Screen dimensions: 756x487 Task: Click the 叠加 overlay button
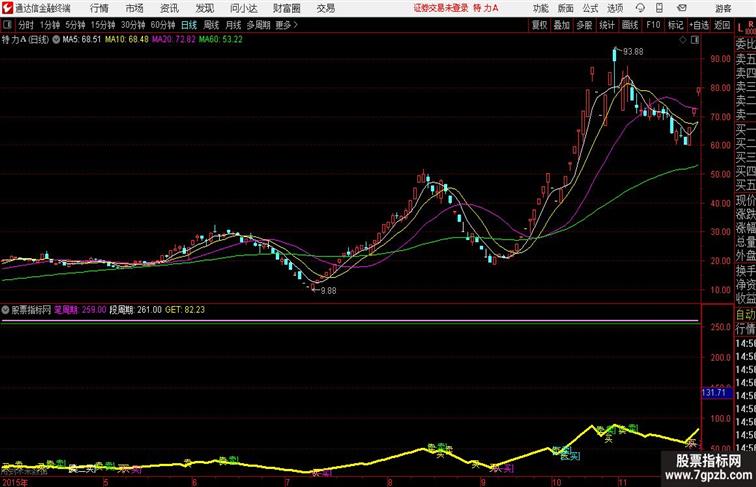pyautogui.click(x=562, y=25)
